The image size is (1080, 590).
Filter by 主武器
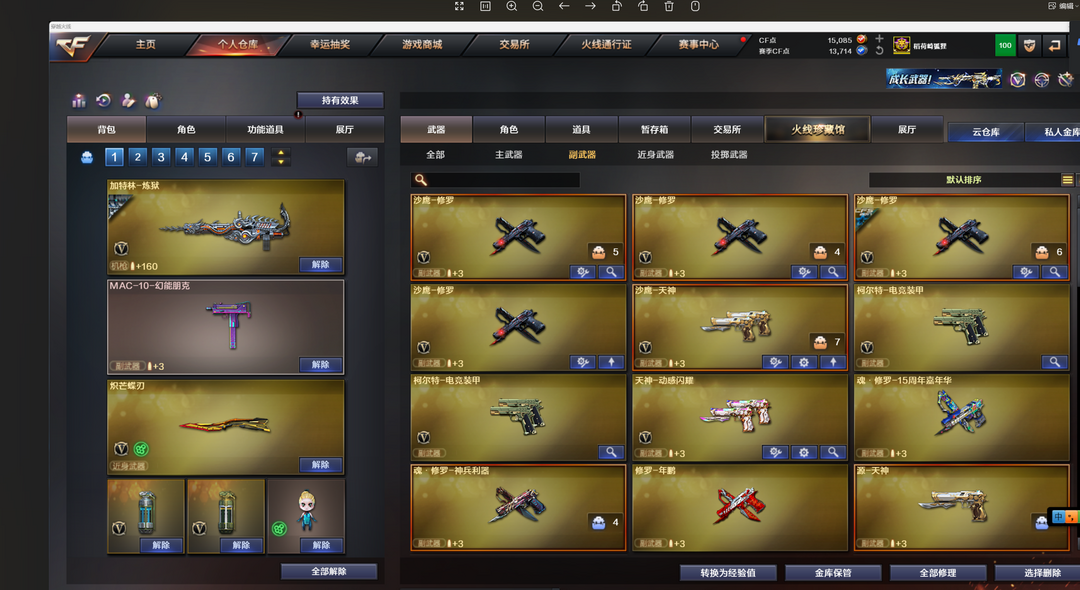(x=508, y=155)
